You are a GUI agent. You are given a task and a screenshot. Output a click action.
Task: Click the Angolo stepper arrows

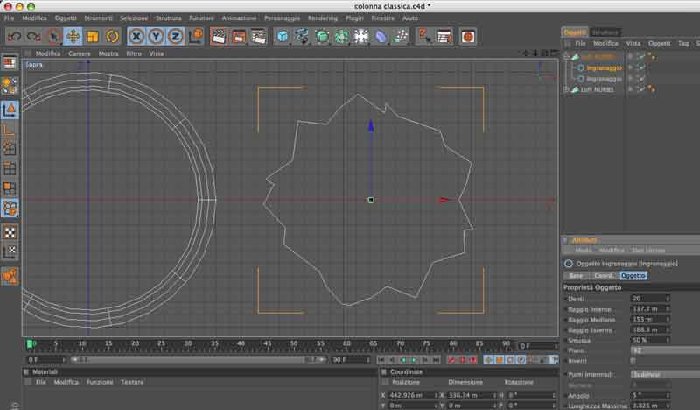(667, 396)
